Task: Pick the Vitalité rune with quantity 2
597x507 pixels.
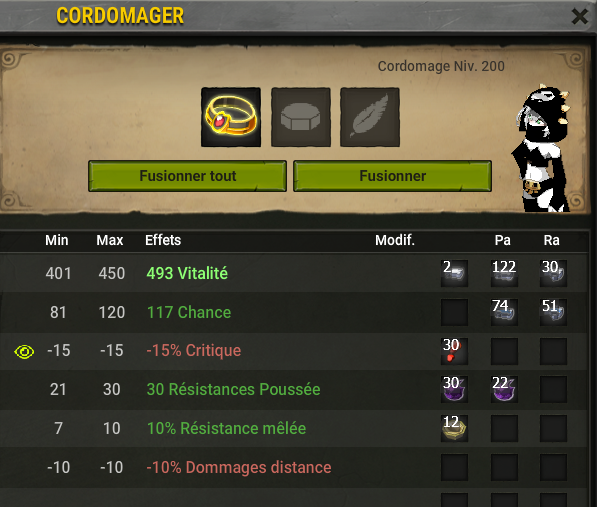Action: coord(454,273)
